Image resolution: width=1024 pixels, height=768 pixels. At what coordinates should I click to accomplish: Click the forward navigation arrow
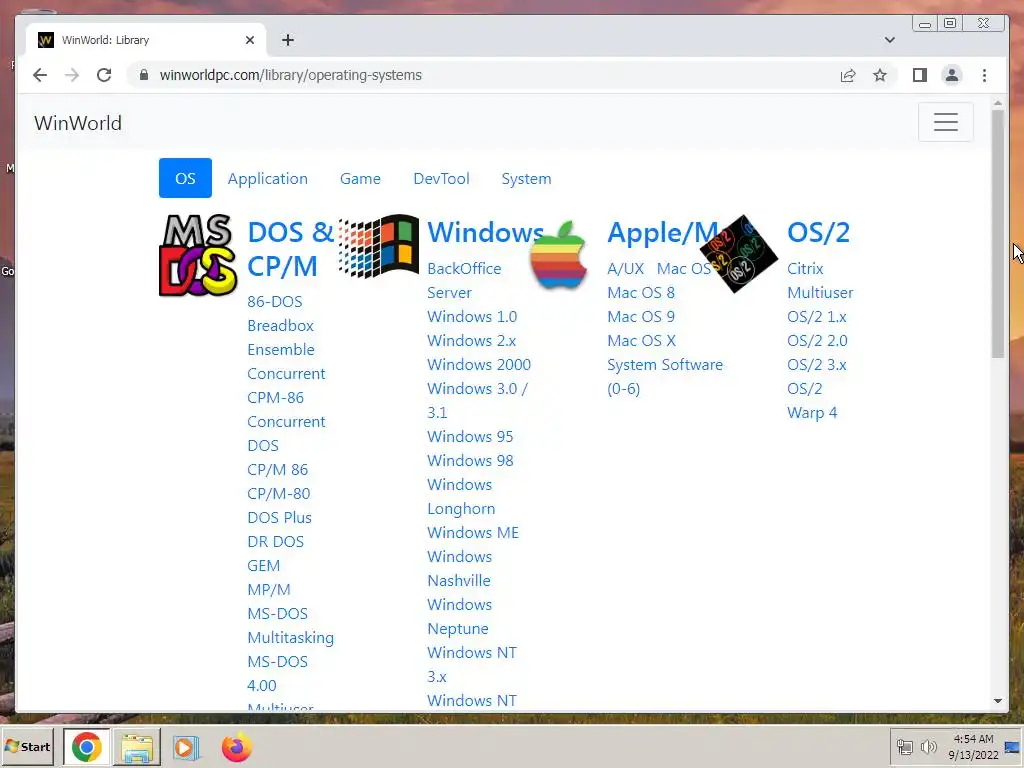[72, 75]
